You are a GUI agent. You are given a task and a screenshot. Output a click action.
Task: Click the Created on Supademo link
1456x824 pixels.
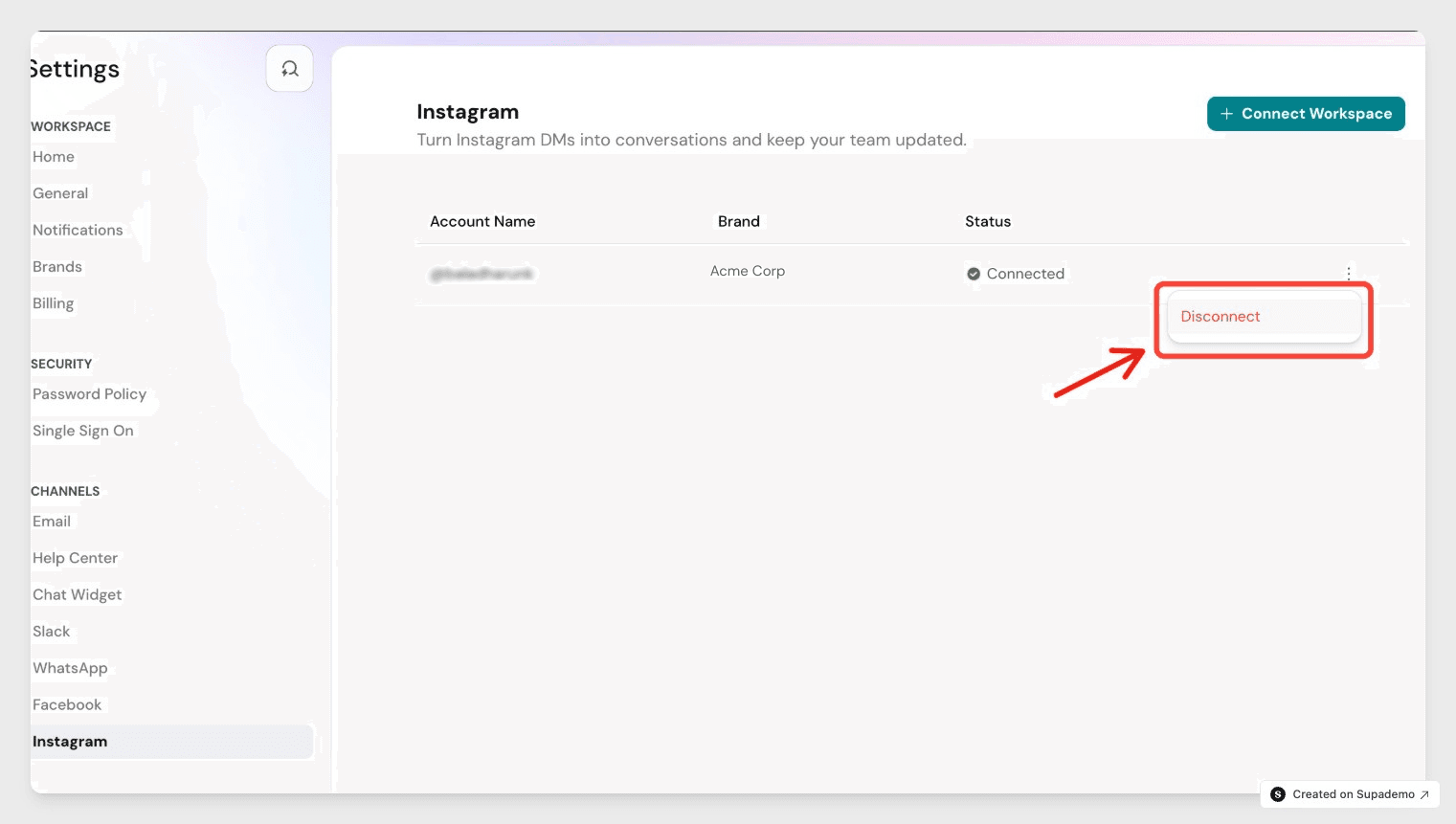point(1350,794)
